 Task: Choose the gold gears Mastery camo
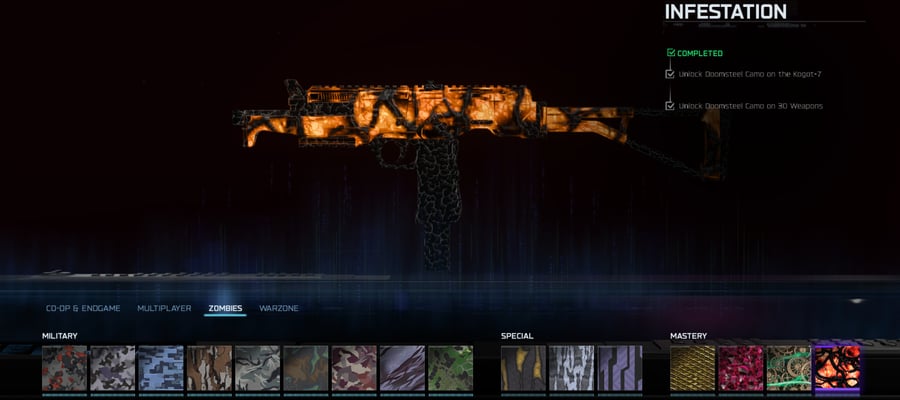[789, 368]
